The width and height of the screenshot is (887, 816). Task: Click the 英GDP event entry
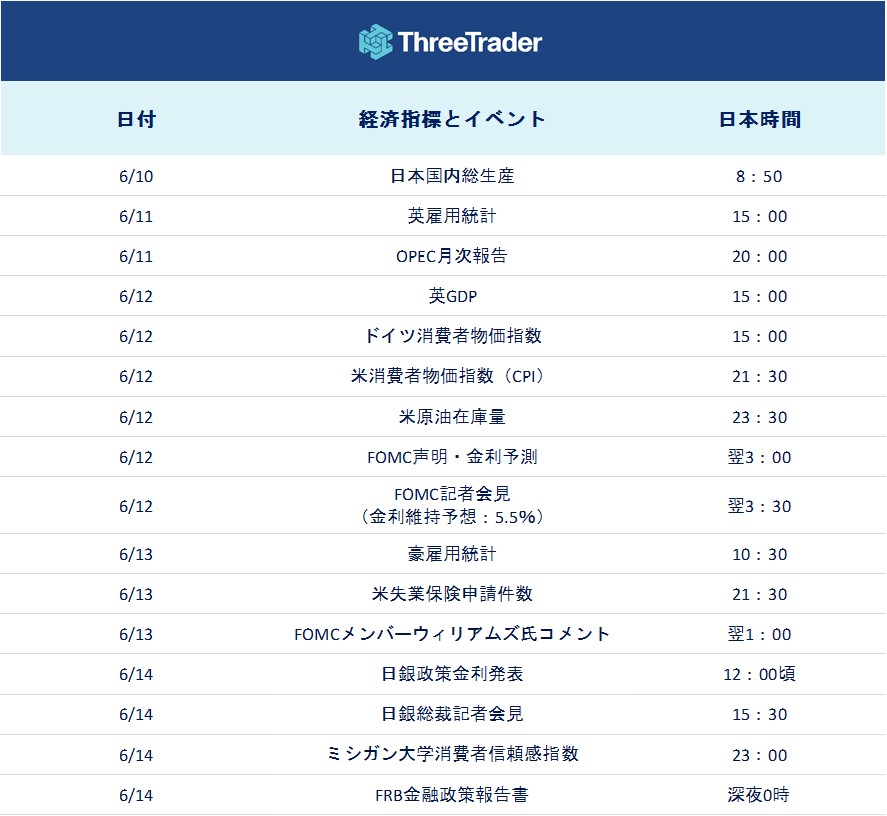click(452, 296)
